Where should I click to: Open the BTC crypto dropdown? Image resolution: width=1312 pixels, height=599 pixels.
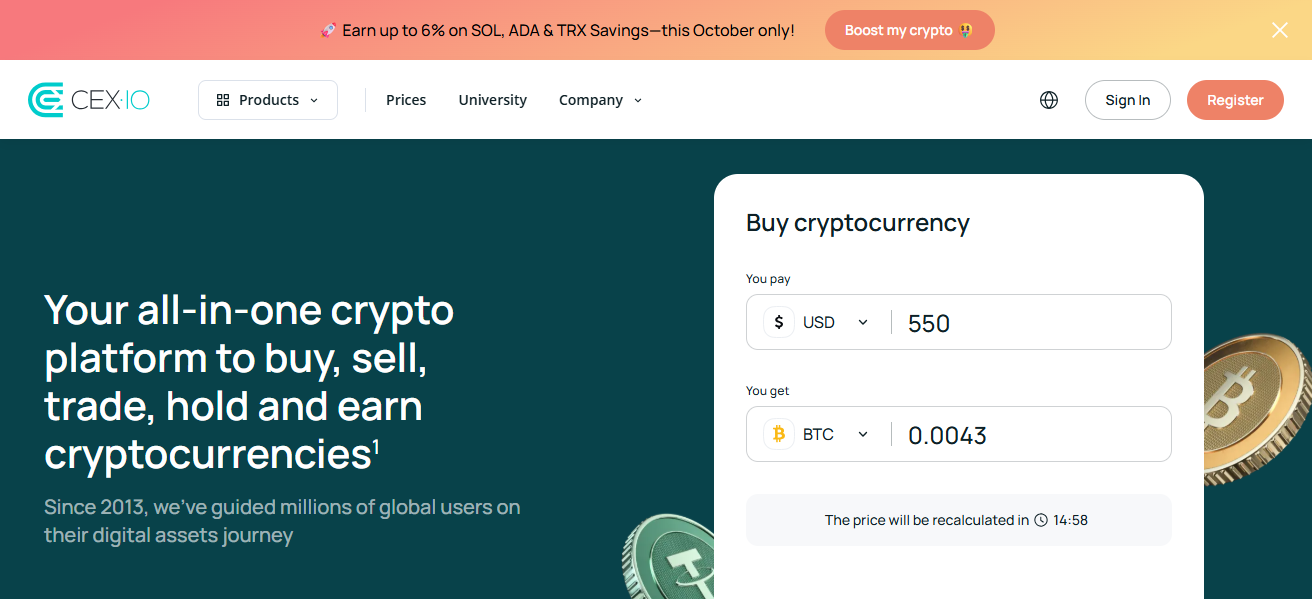coord(834,434)
